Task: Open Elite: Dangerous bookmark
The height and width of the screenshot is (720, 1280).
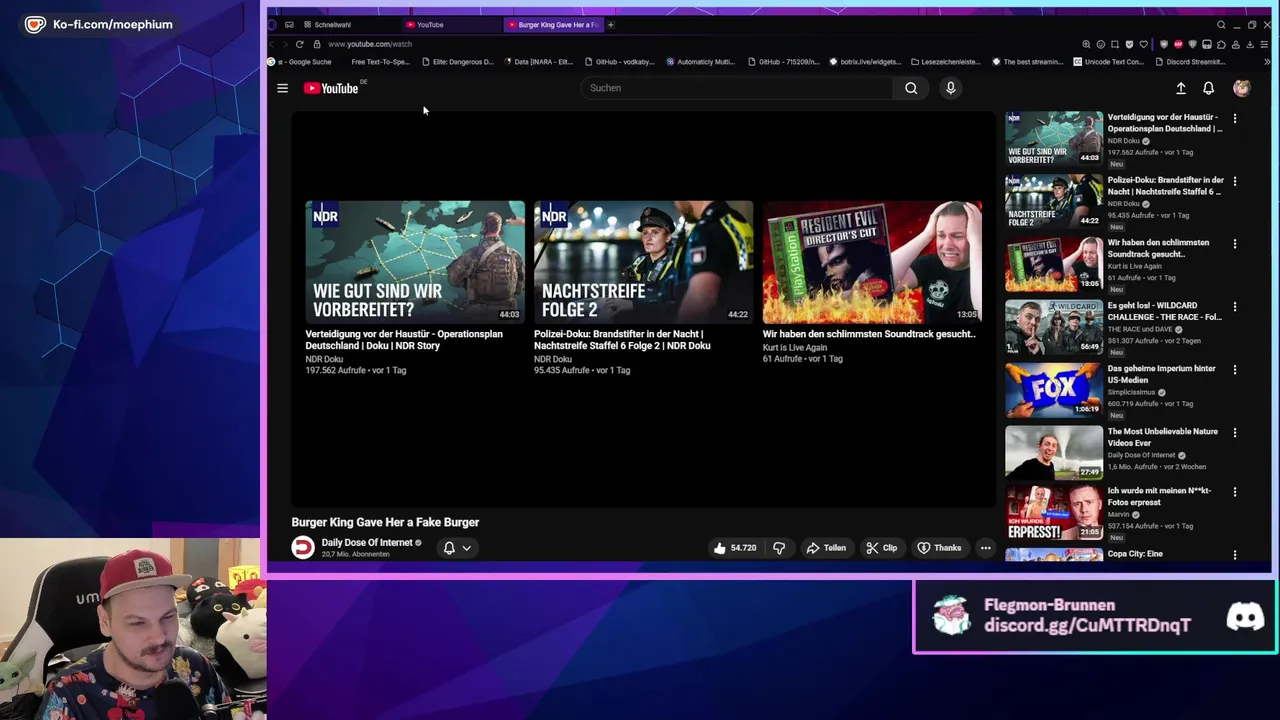Action: coord(458,62)
